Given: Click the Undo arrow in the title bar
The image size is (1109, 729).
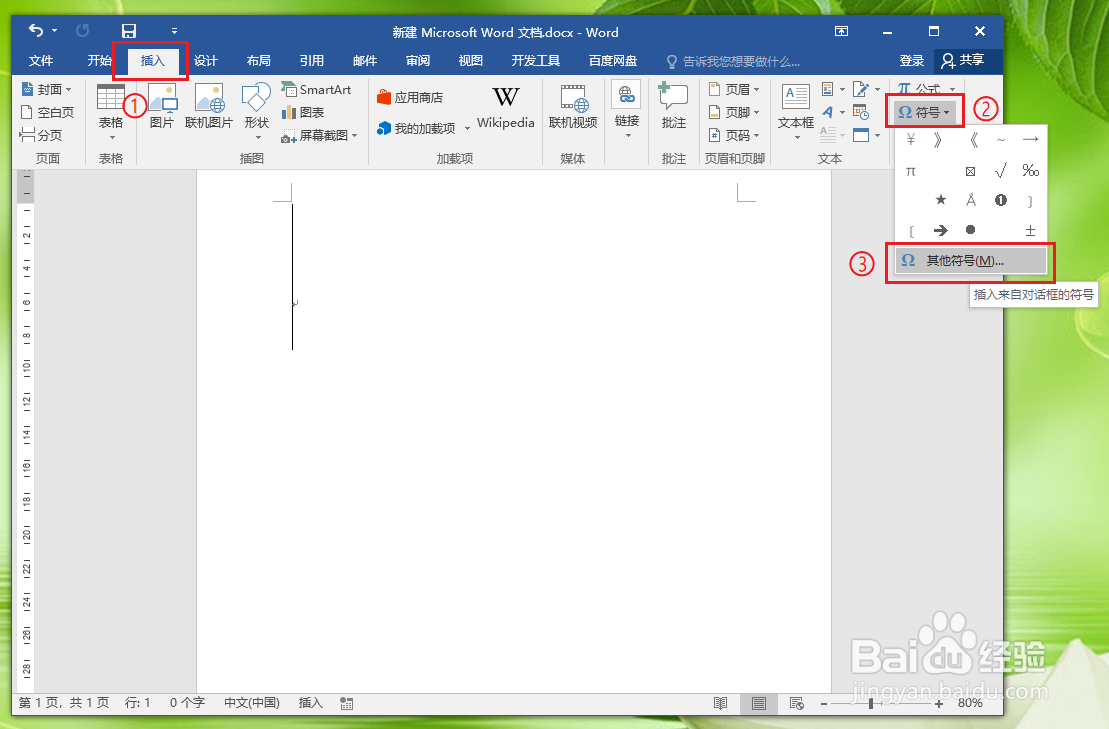Looking at the screenshot, I should pos(35,30).
